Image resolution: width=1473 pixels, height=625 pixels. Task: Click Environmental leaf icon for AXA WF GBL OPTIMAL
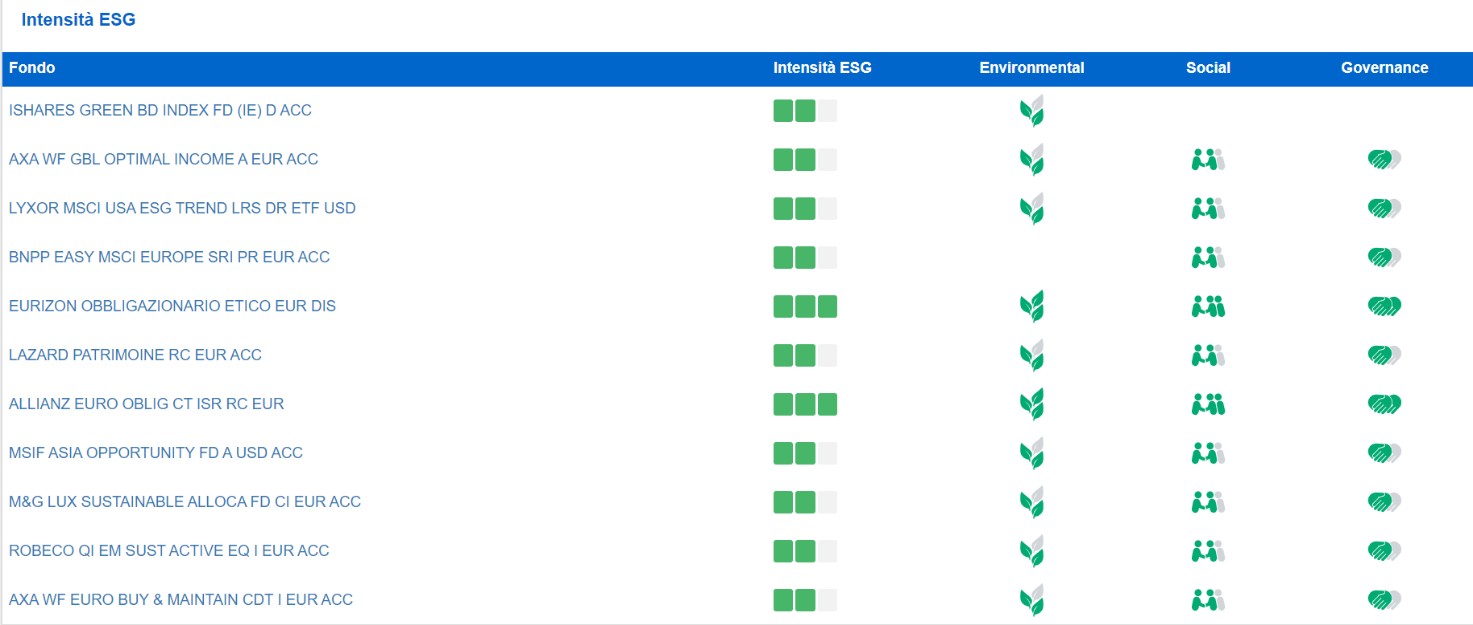click(1032, 160)
